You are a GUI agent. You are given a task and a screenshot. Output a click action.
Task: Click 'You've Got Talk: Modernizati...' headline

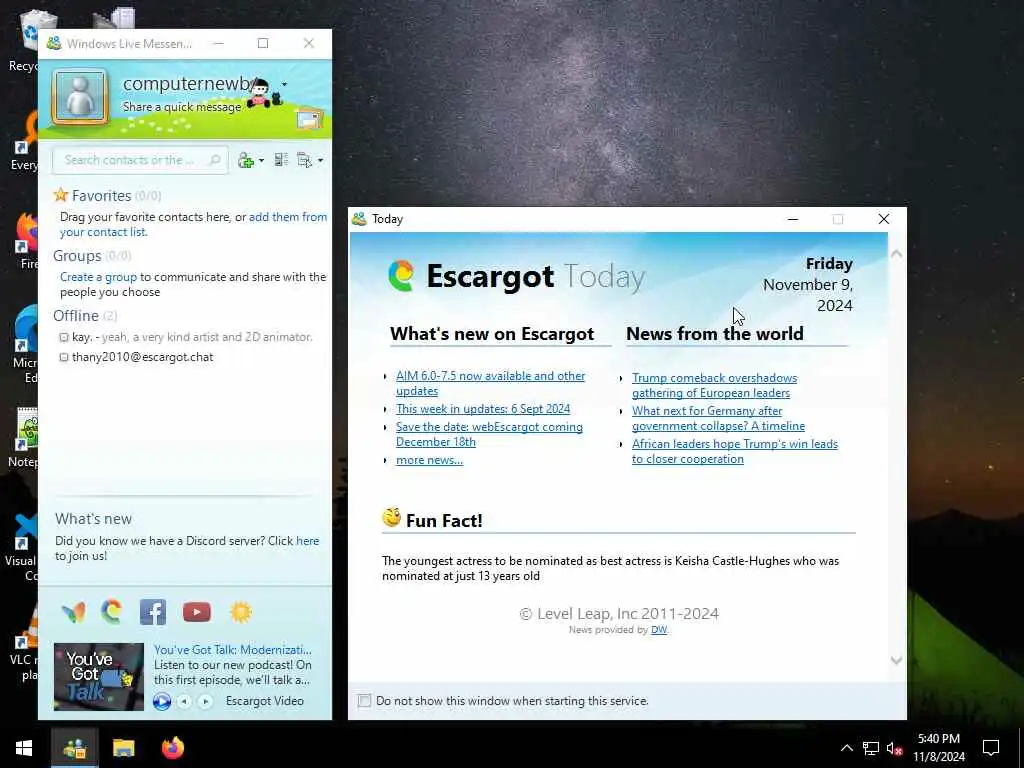[232, 650]
